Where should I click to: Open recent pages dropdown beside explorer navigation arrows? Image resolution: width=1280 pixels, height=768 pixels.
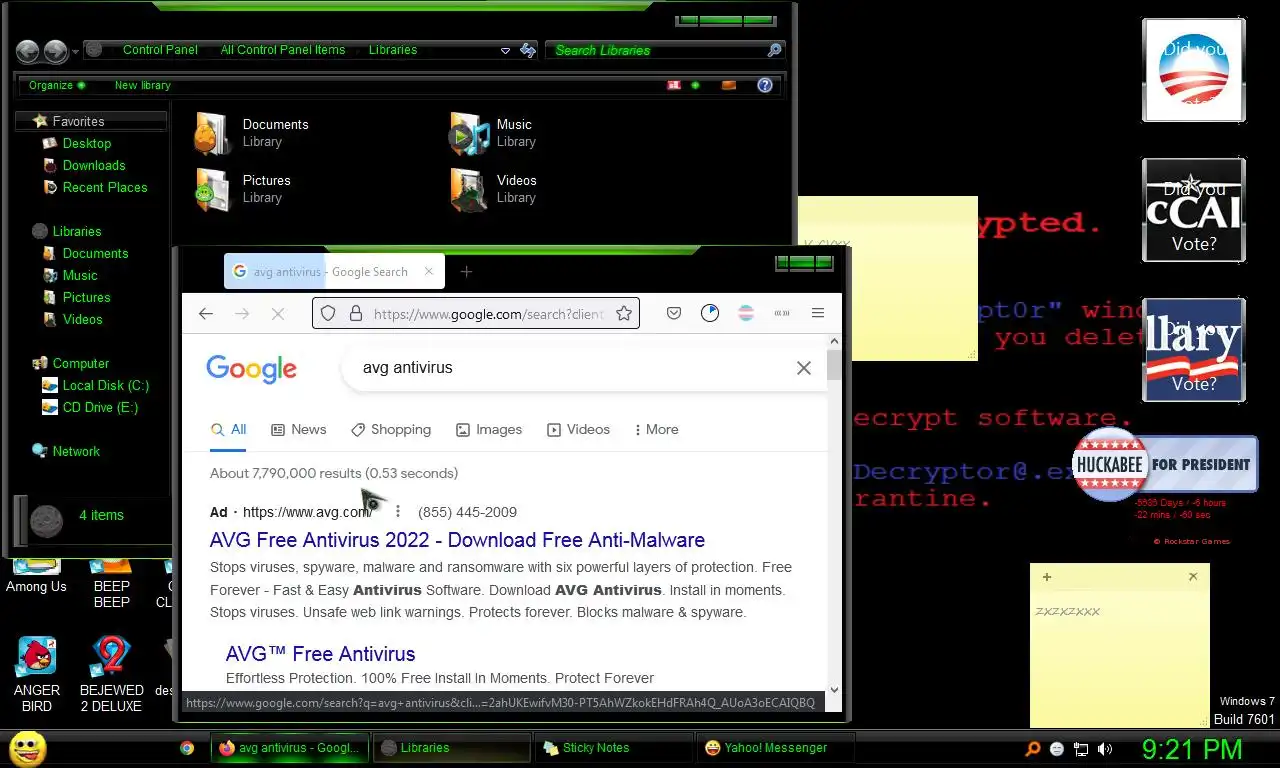[75, 52]
